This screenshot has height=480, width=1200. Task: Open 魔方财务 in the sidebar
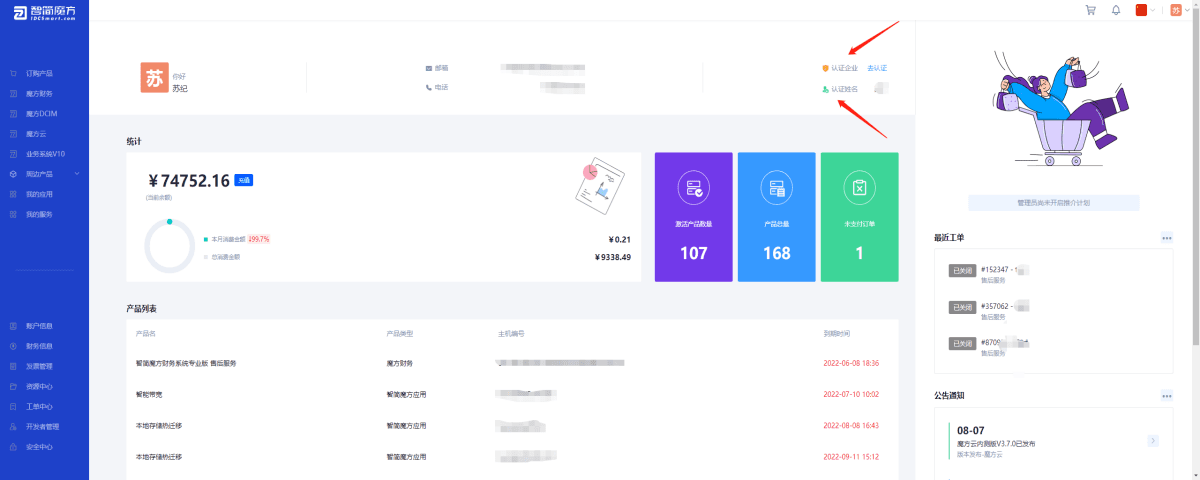coord(40,93)
